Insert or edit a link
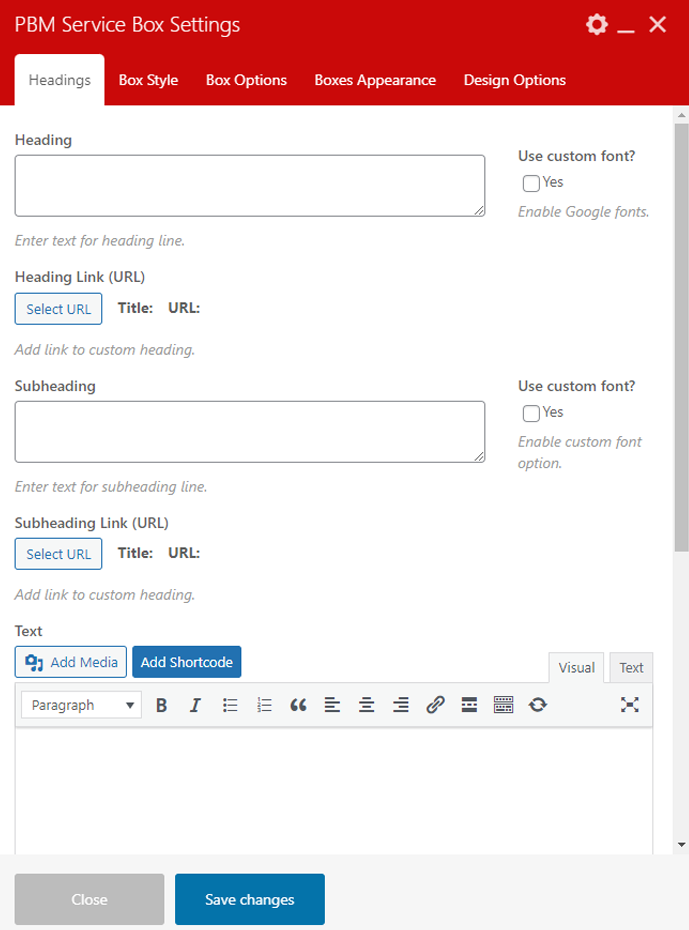Screen dimensions: 689x930 (x=435, y=705)
